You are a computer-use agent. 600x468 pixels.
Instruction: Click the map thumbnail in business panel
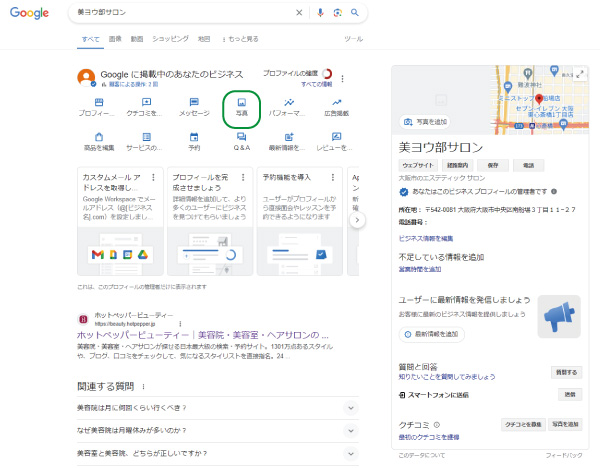click(x=540, y=100)
